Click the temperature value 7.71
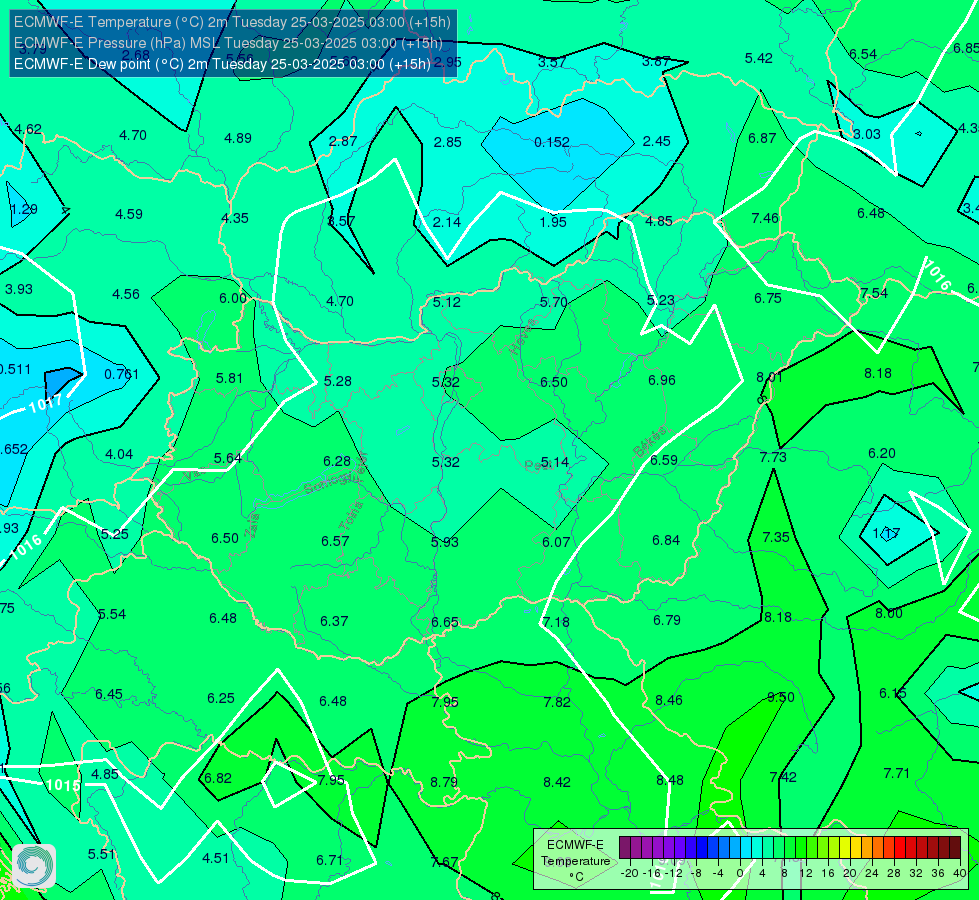The width and height of the screenshot is (979, 900). (897, 773)
